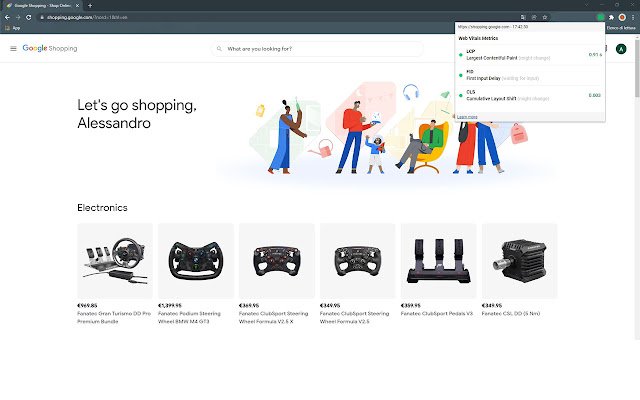Open the Fanatec CSL DD thumbnail
Viewport: 640px width, 400px height.
tap(519, 261)
